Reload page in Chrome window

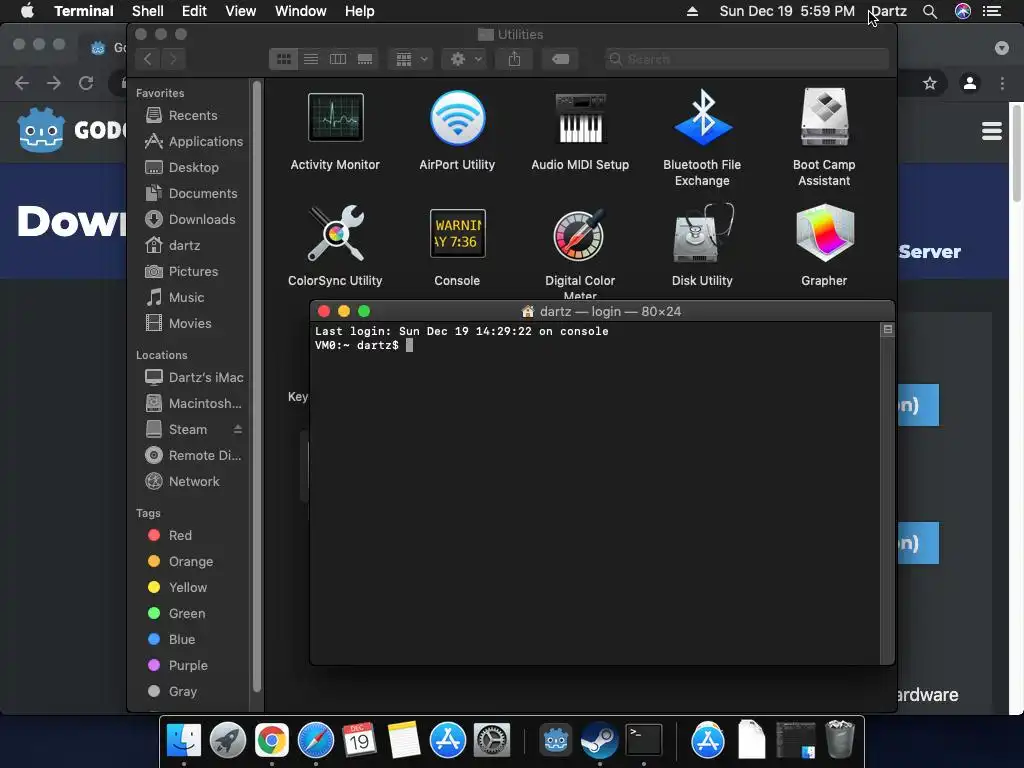86,83
